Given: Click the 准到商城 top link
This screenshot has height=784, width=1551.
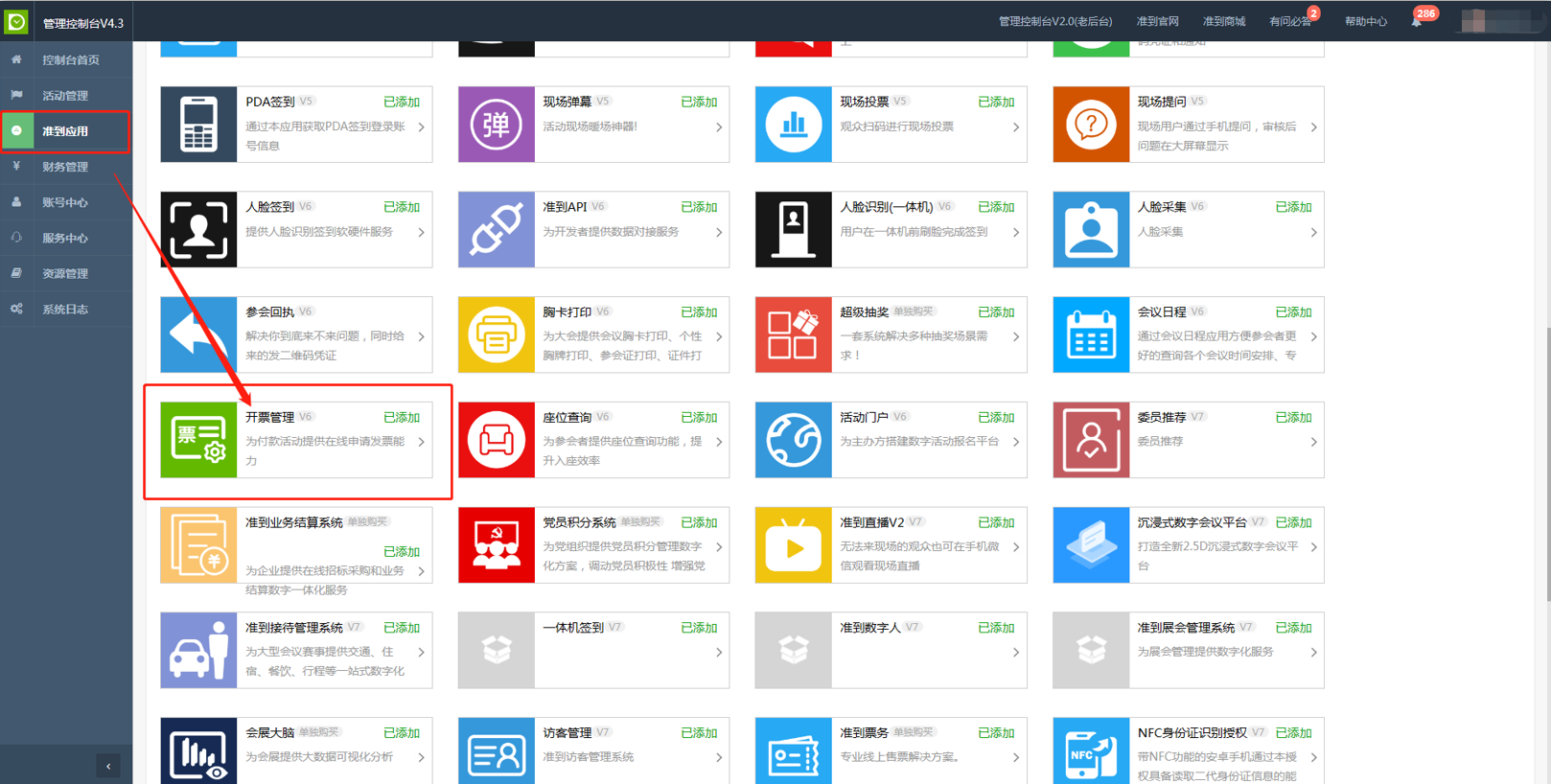Looking at the screenshot, I should (x=1223, y=21).
